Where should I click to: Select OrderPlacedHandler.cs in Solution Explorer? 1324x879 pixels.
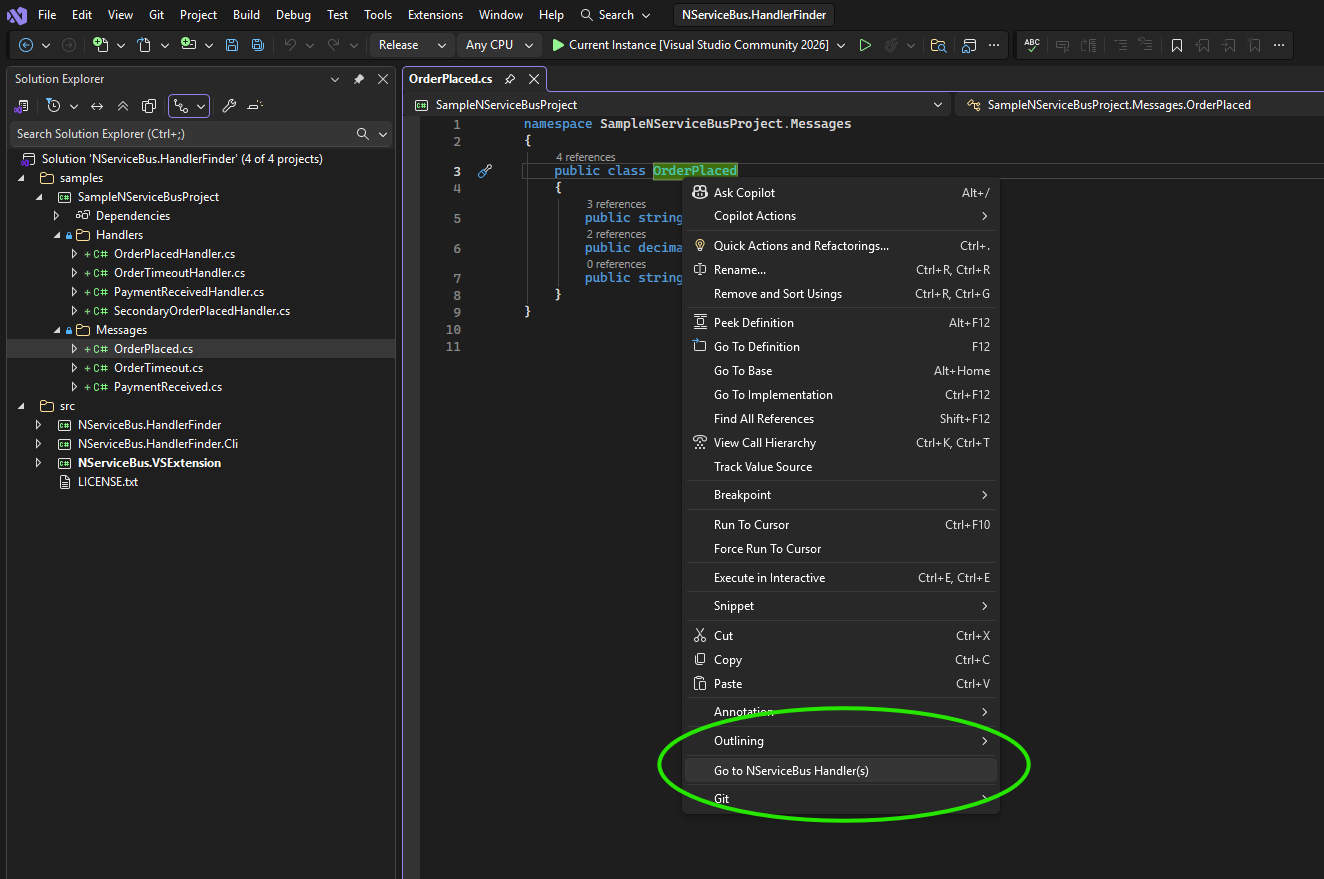click(x=174, y=254)
